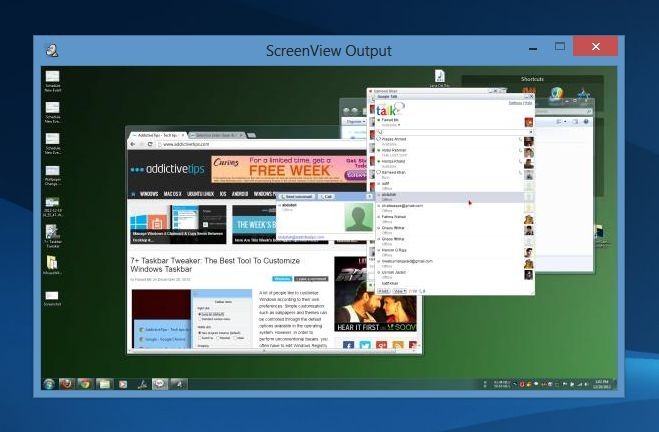Click the Leave a comment button
Screen dimensions: 659x432
311,279
